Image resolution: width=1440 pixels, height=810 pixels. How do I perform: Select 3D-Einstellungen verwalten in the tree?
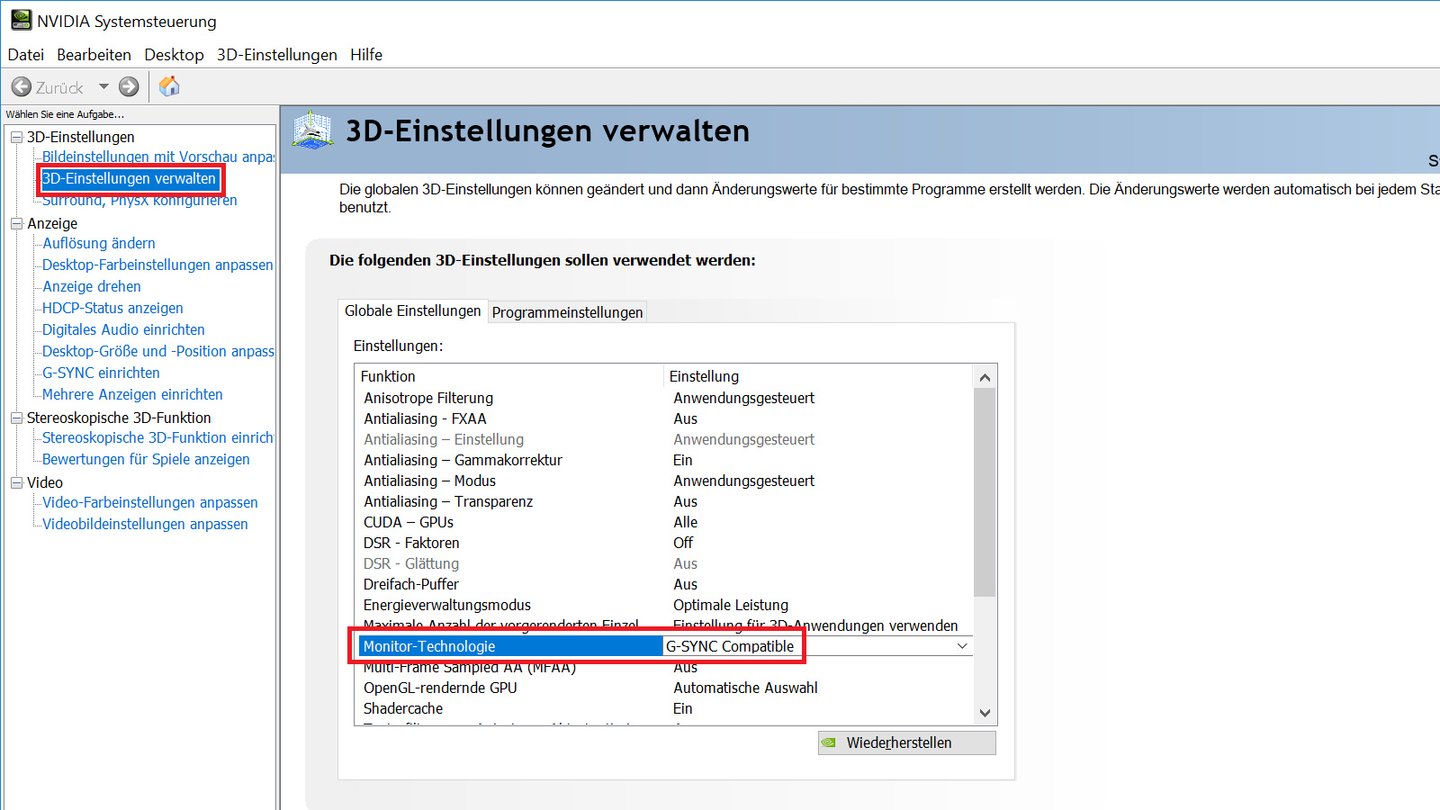pos(129,179)
